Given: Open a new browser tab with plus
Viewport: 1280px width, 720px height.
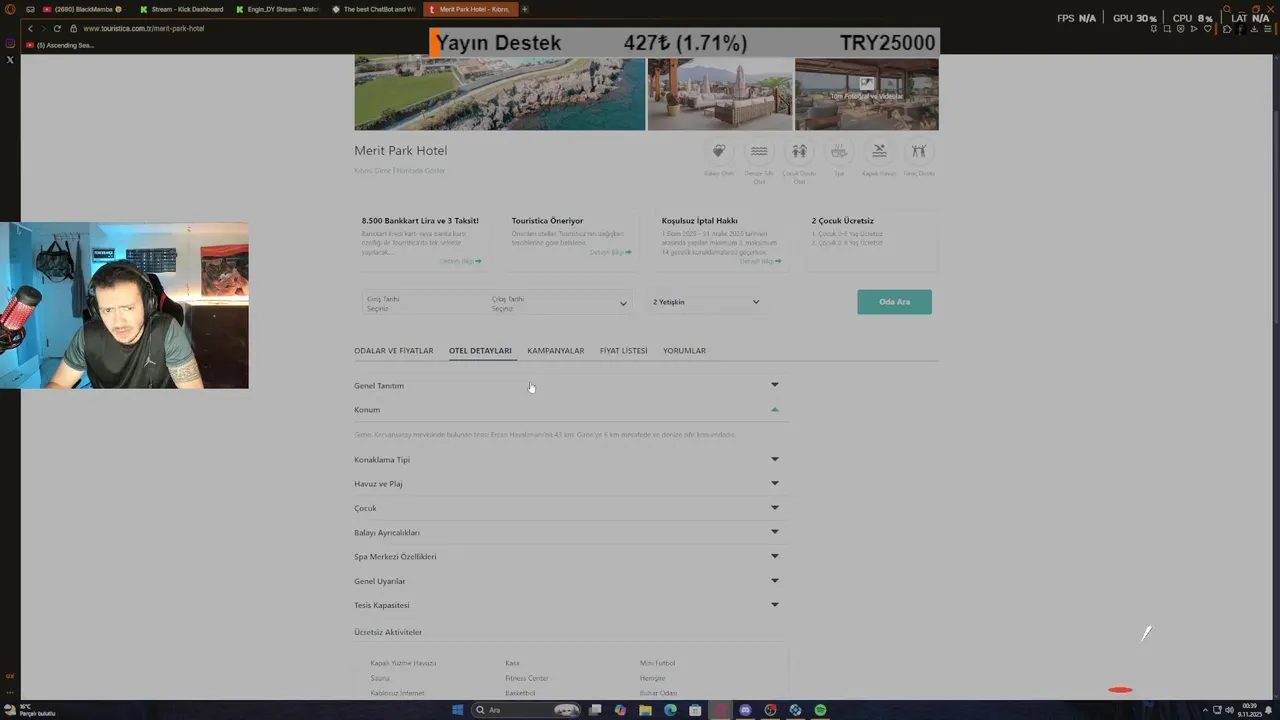Looking at the screenshot, I should (525, 9).
